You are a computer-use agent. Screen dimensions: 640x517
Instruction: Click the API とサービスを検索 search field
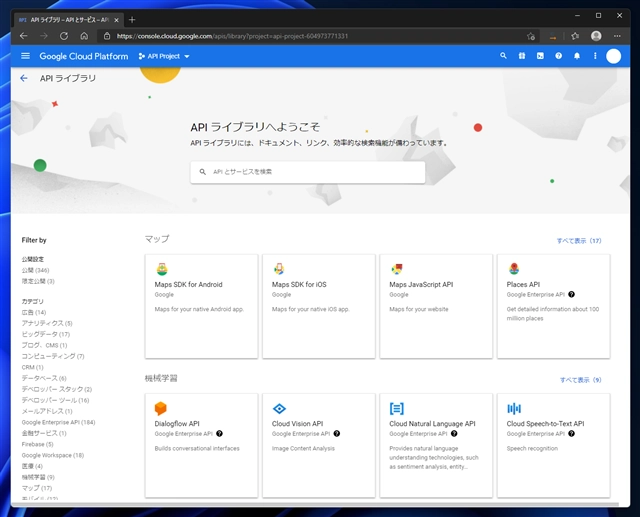tap(307, 172)
